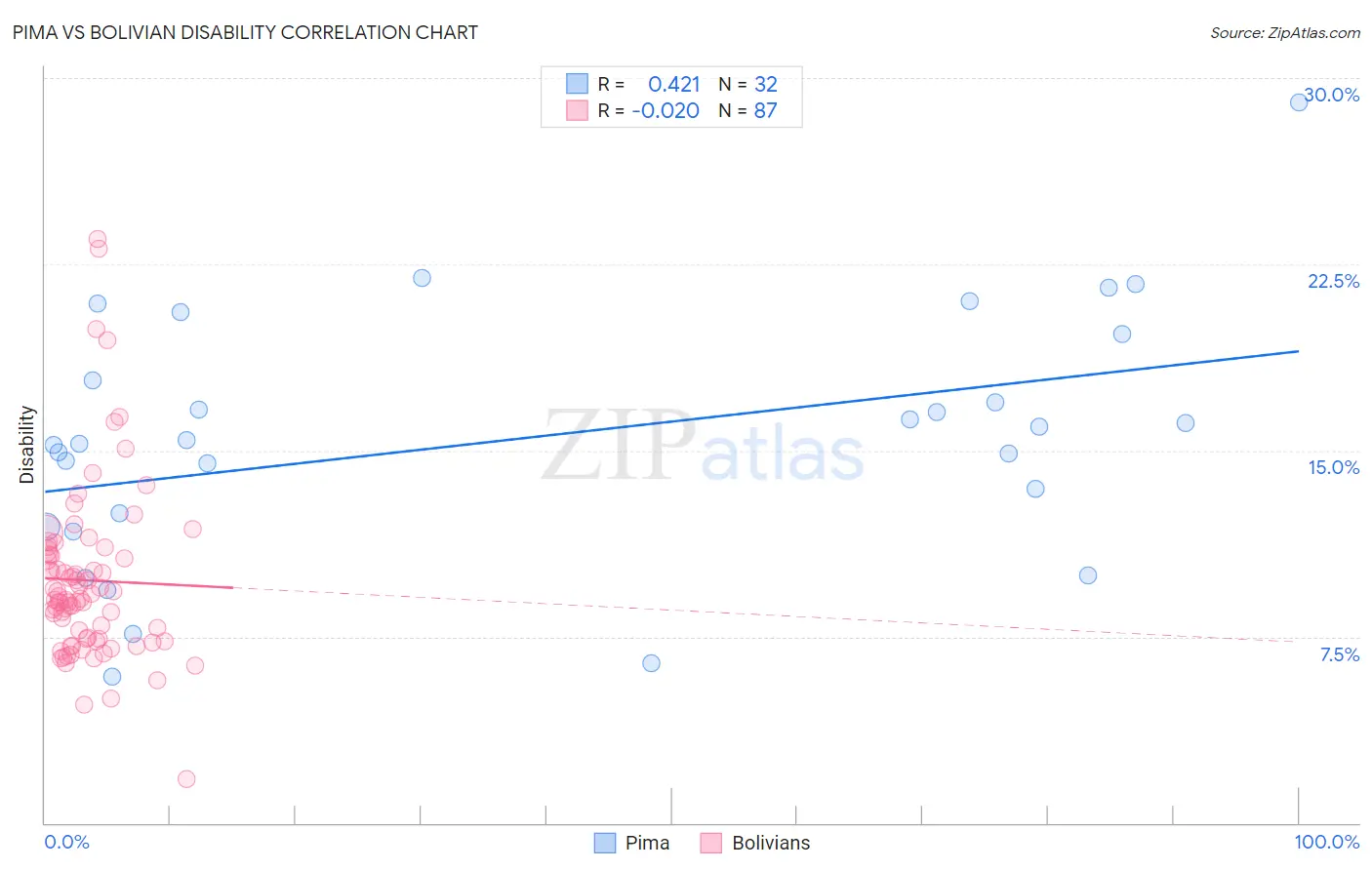This screenshot has height=870, width=1372.
Task: Click the chart title text
Action: tap(245, 32)
